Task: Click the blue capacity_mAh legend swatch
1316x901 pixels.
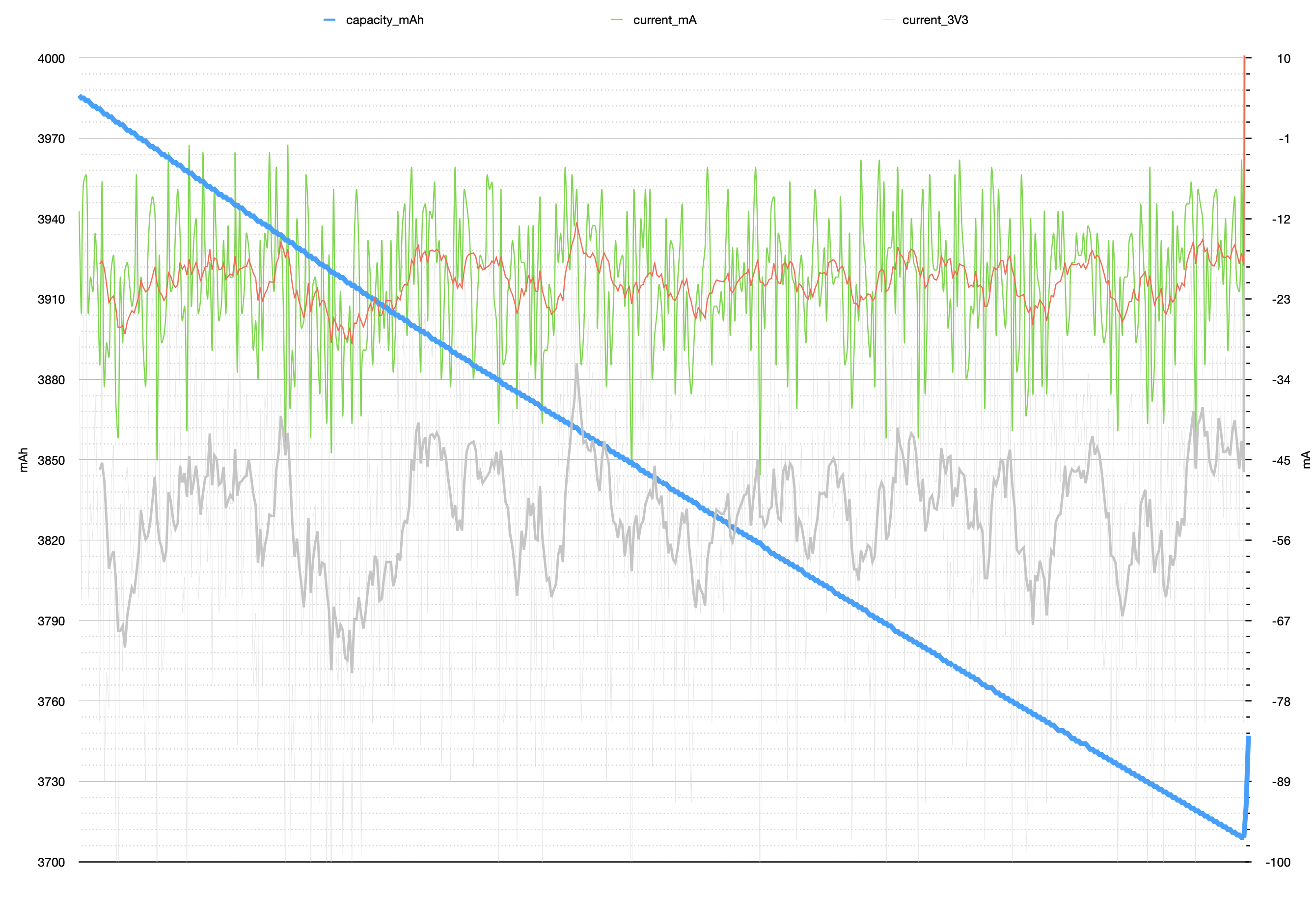Action: point(329,21)
